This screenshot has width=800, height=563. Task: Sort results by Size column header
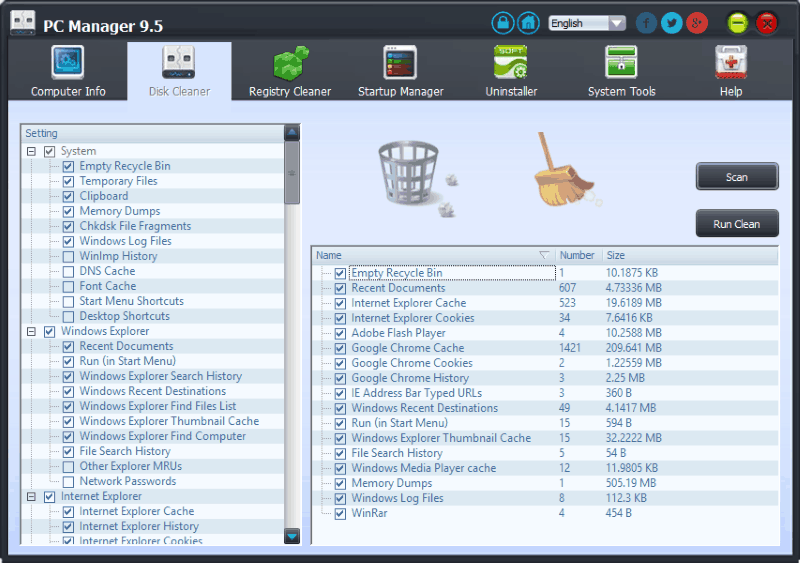coord(690,255)
